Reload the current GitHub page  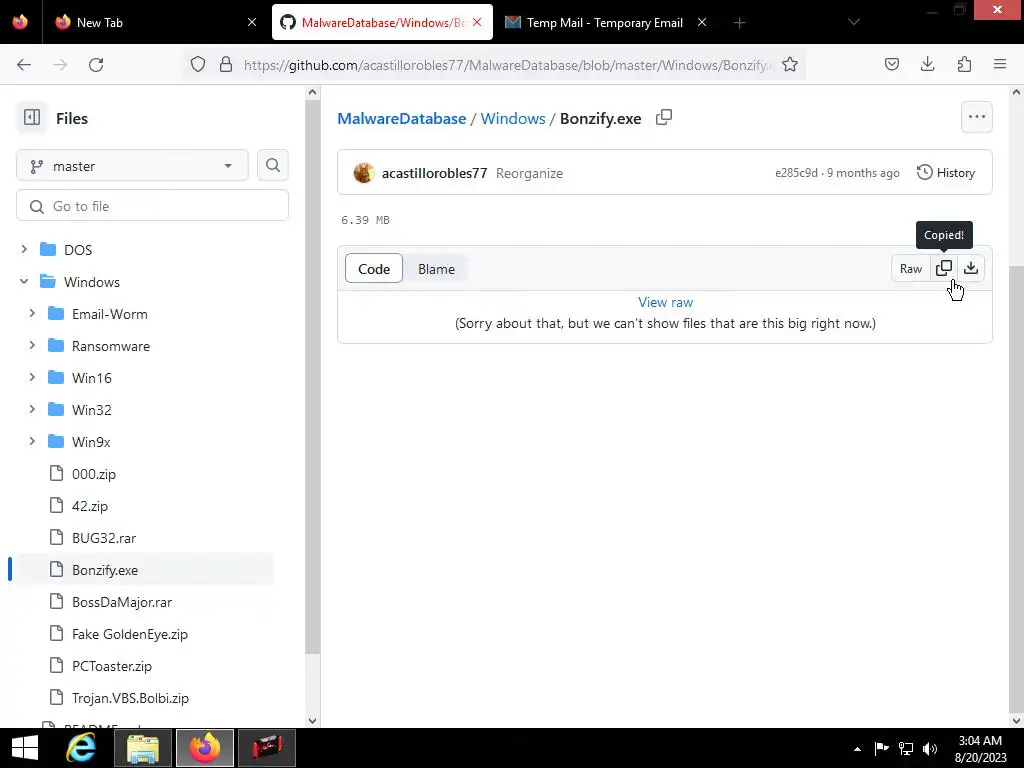tap(96, 65)
